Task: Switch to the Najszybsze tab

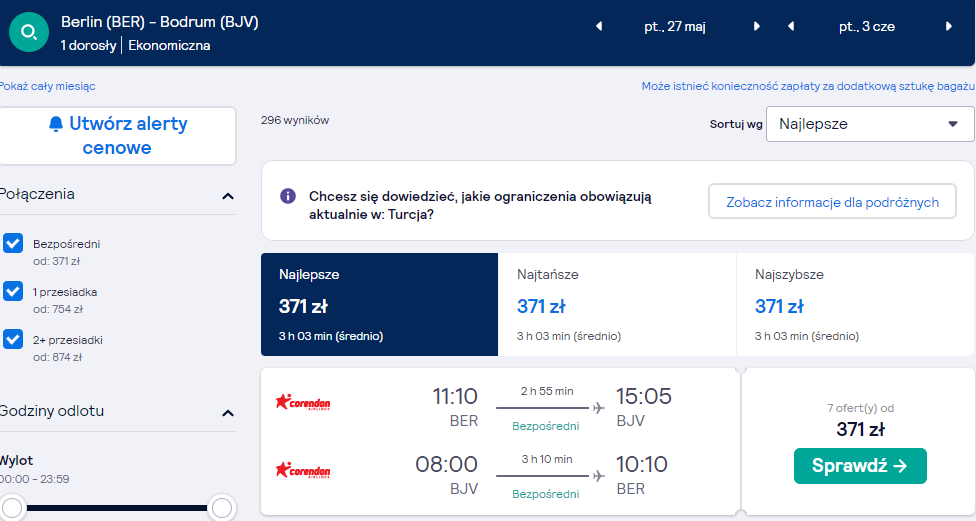Action: tap(855, 304)
